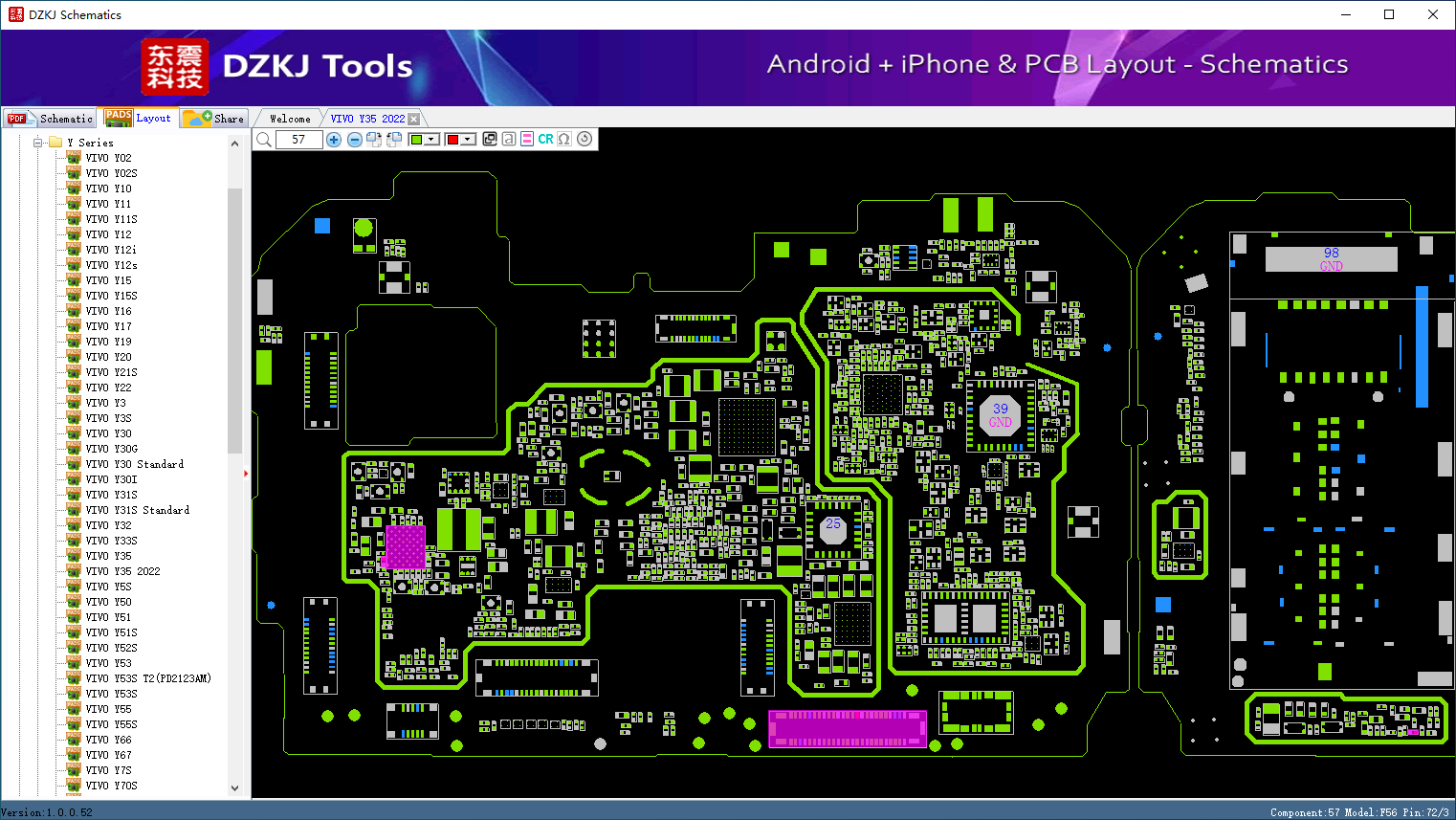The image size is (1456, 820).
Task: Open the red color dropdown arrow
Action: click(468, 140)
